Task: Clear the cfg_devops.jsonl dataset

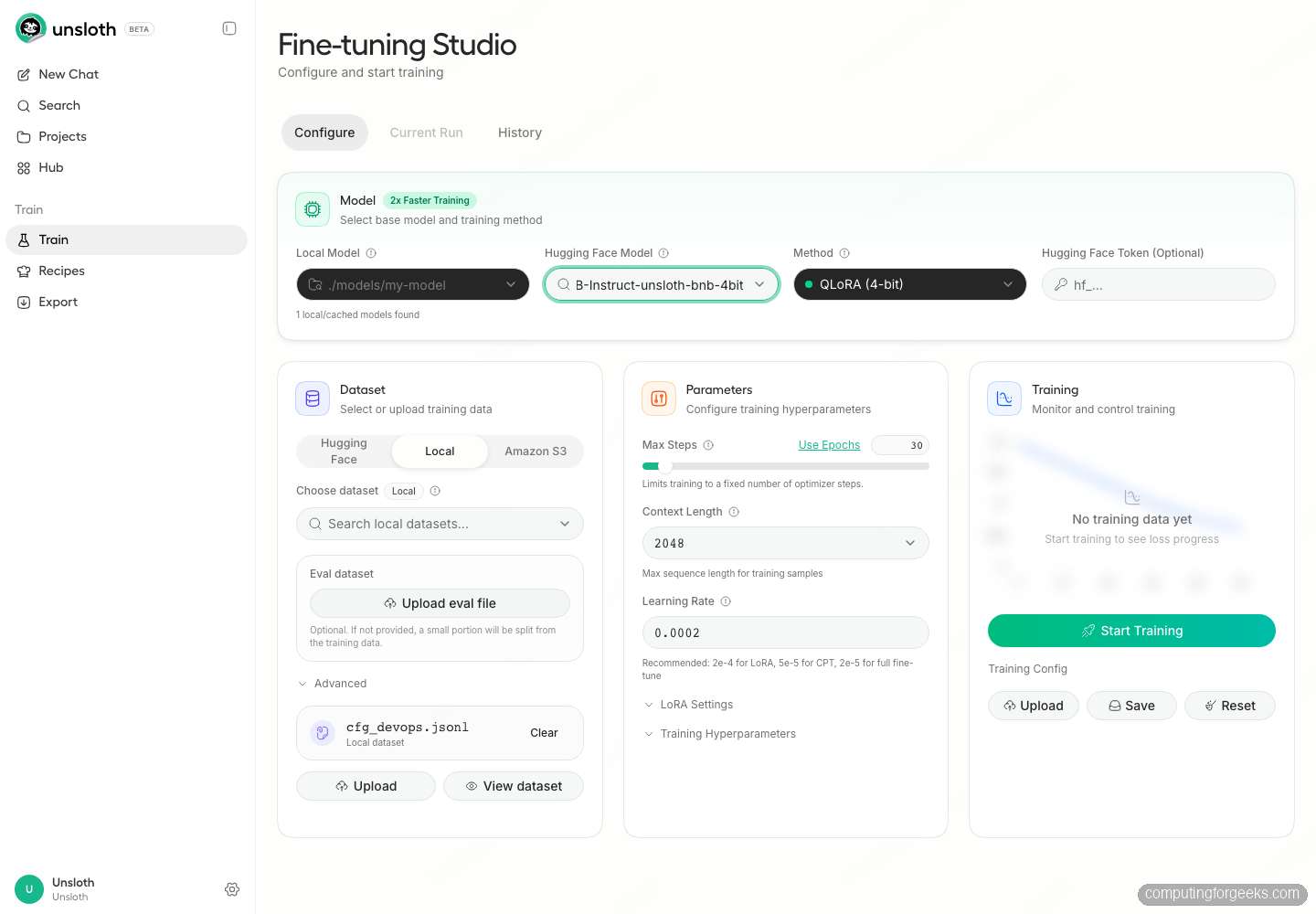Action: tap(544, 733)
